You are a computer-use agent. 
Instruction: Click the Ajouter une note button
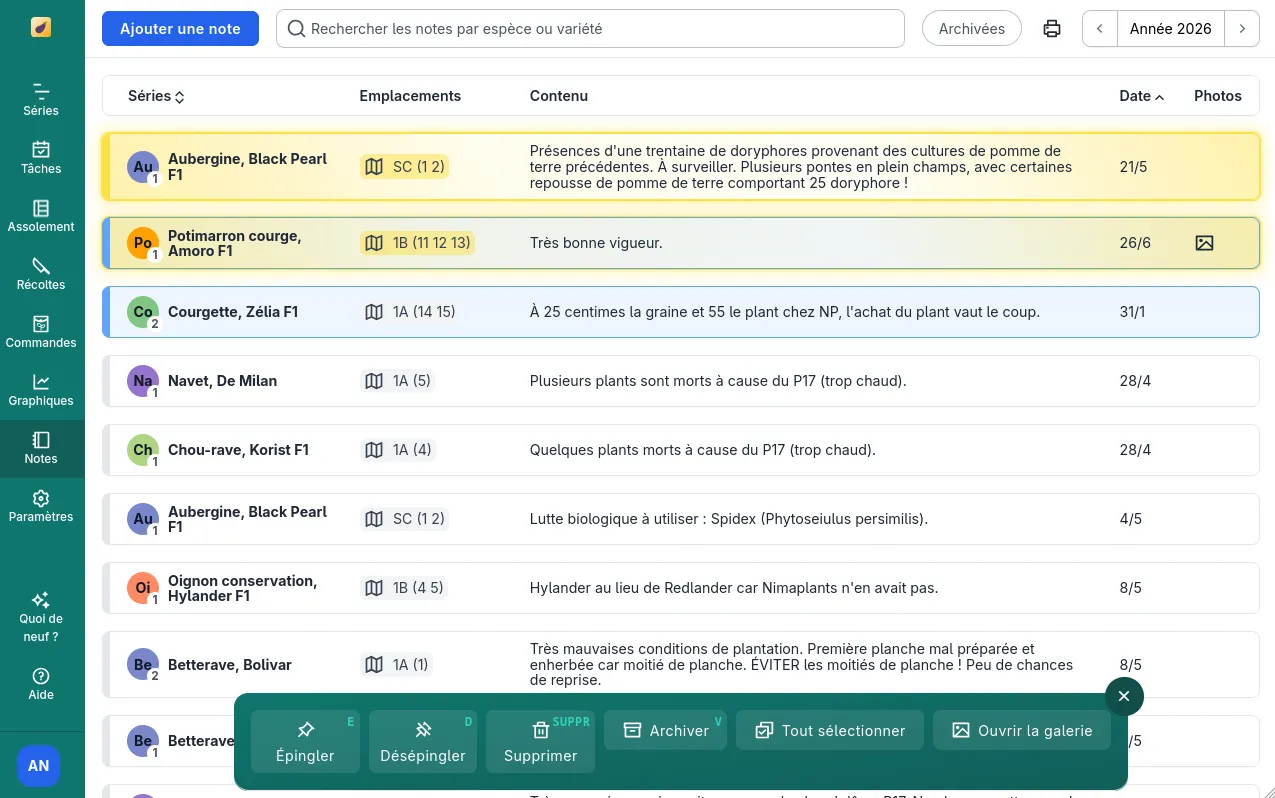[x=180, y=29]
